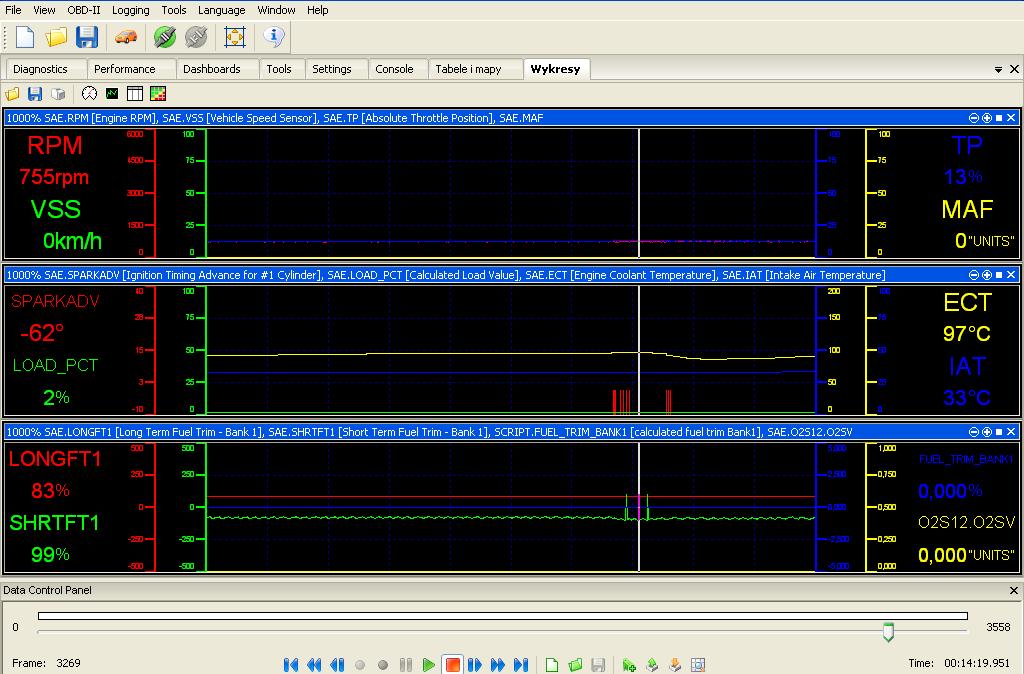This screenshot has width=1024, height=674.
Task: Click the blue info speech bubble icon
Action: pyautogui.click(x=274, y=37)
